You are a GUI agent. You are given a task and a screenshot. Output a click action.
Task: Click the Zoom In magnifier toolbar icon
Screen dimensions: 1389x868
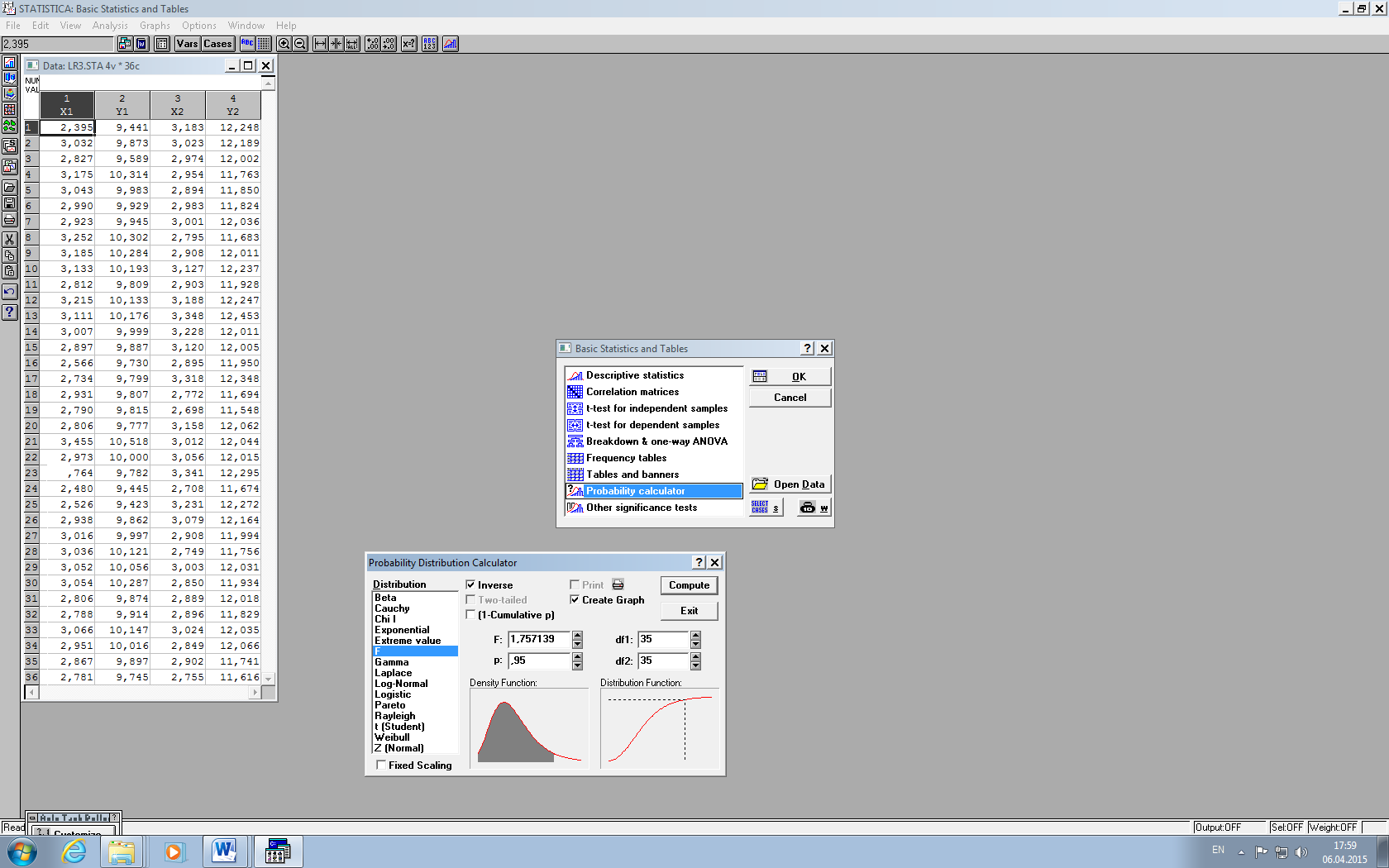[284, 44]
